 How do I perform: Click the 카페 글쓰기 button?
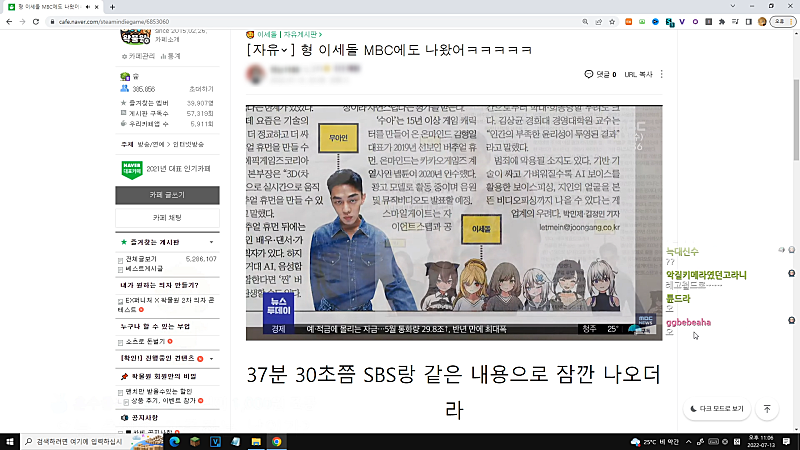pos(166,195)
